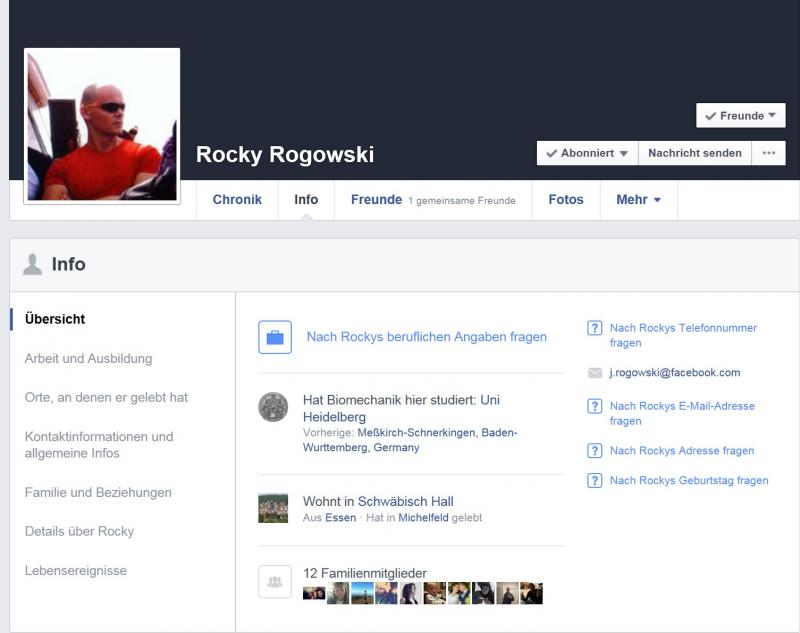Open the three-dots more options button

(768, 153)
